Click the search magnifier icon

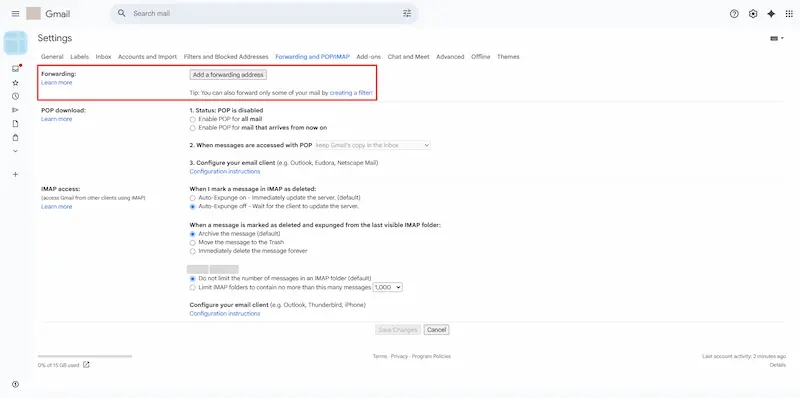(x=121, y=13)
